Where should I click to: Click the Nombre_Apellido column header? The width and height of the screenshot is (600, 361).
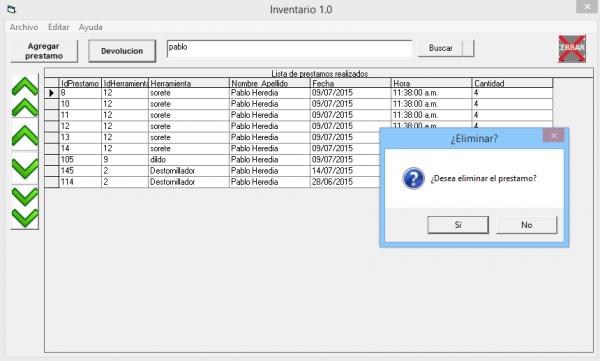click(269, 83)
